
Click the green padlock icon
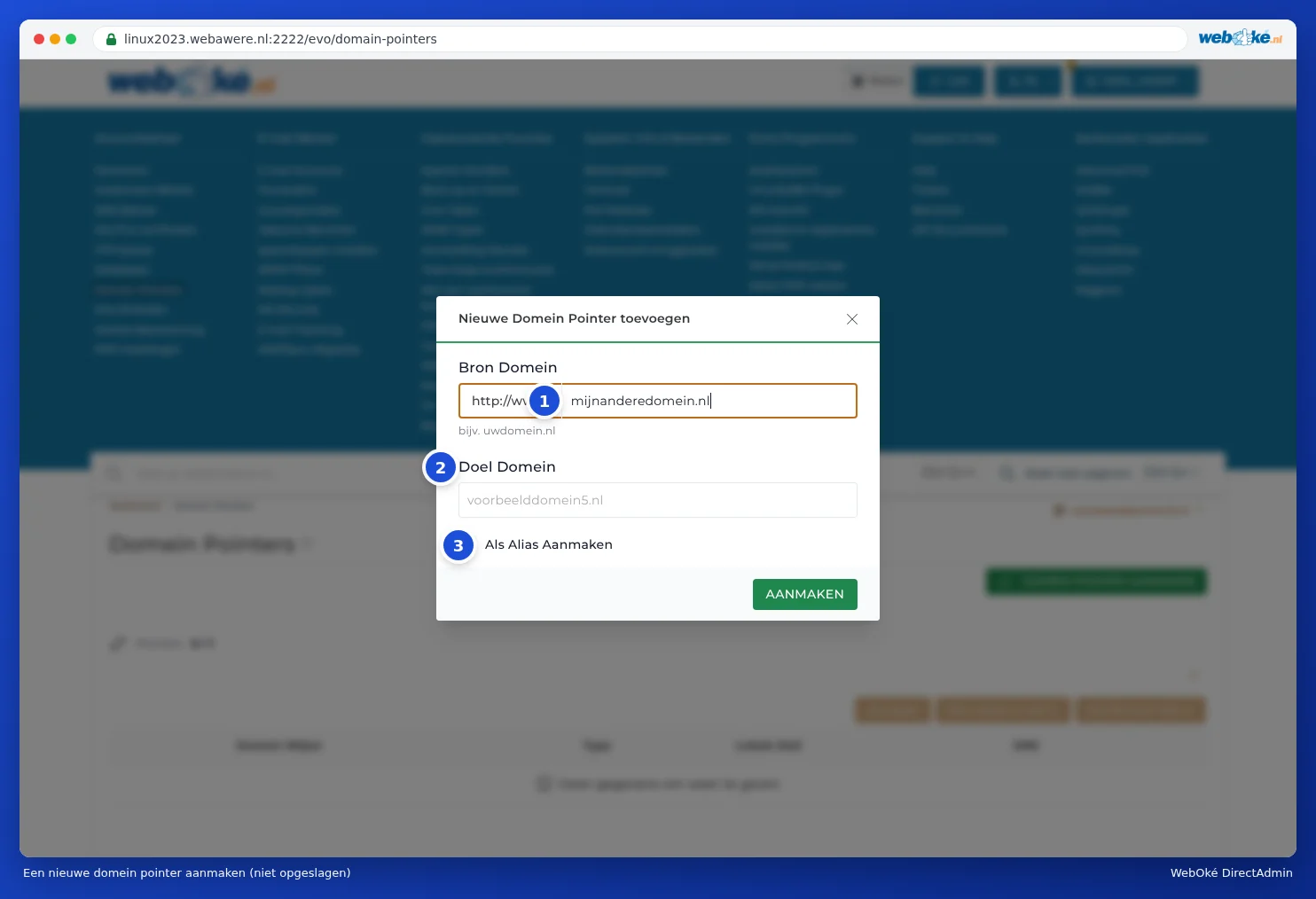click(111, 39)
